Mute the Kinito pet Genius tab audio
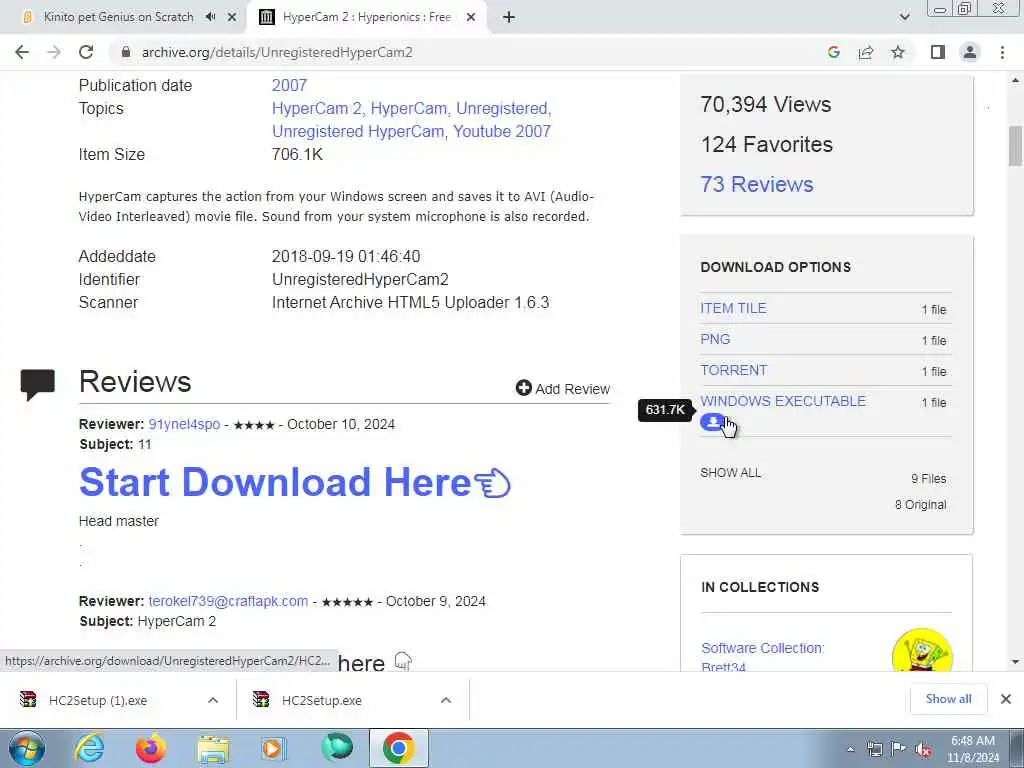The width and height of the screenshot is (1024, 768). [210, 17]
